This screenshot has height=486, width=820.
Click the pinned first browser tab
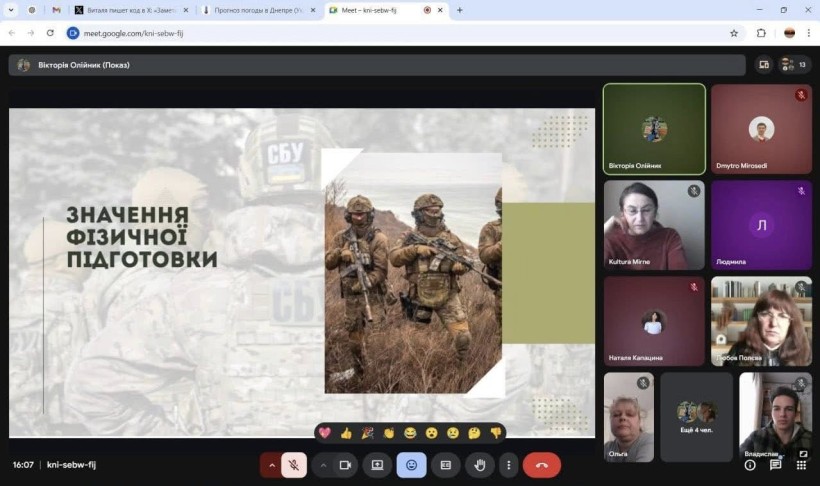[32, 10]
